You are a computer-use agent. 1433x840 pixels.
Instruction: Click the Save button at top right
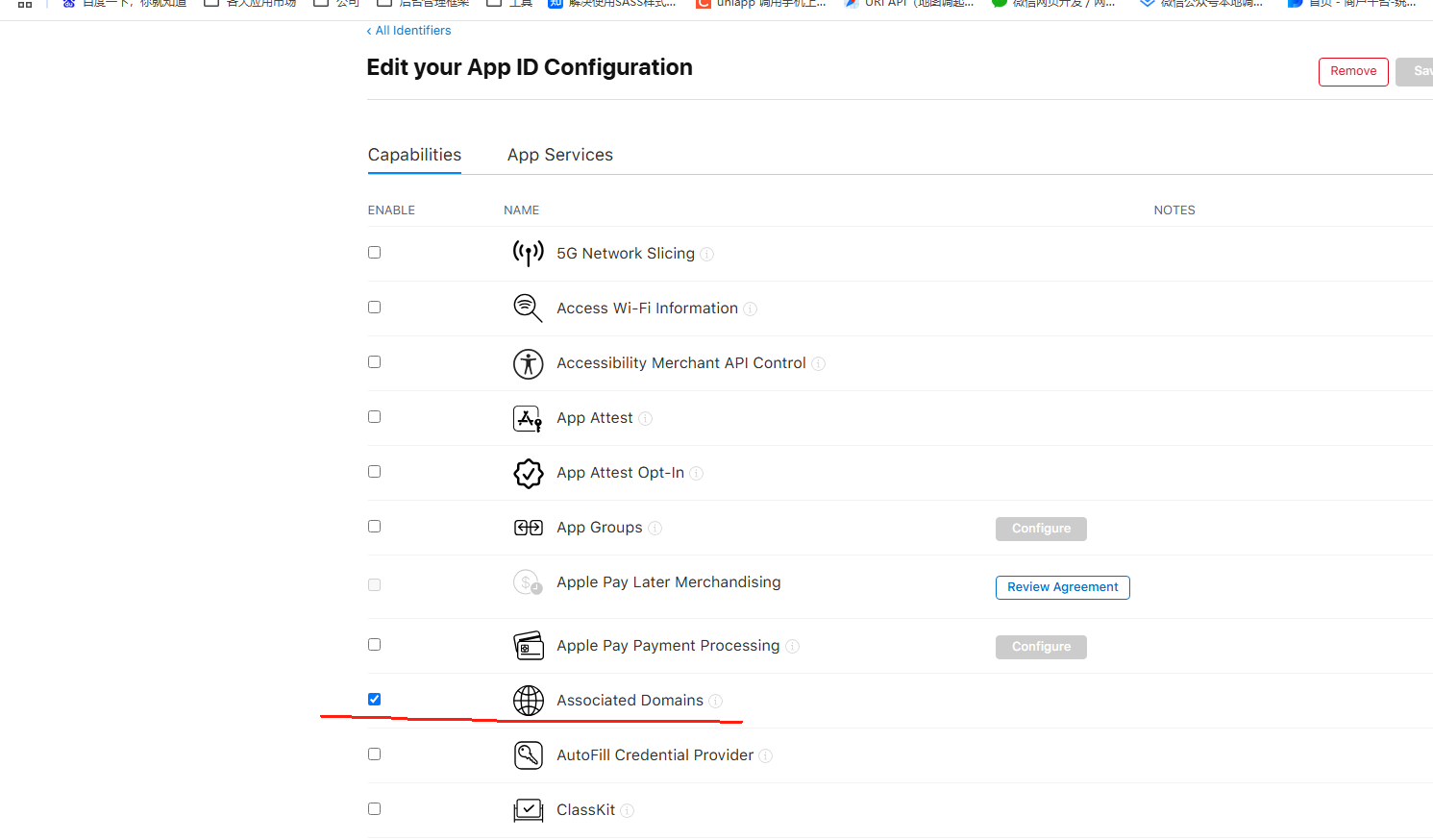(x=1417, y=71)
